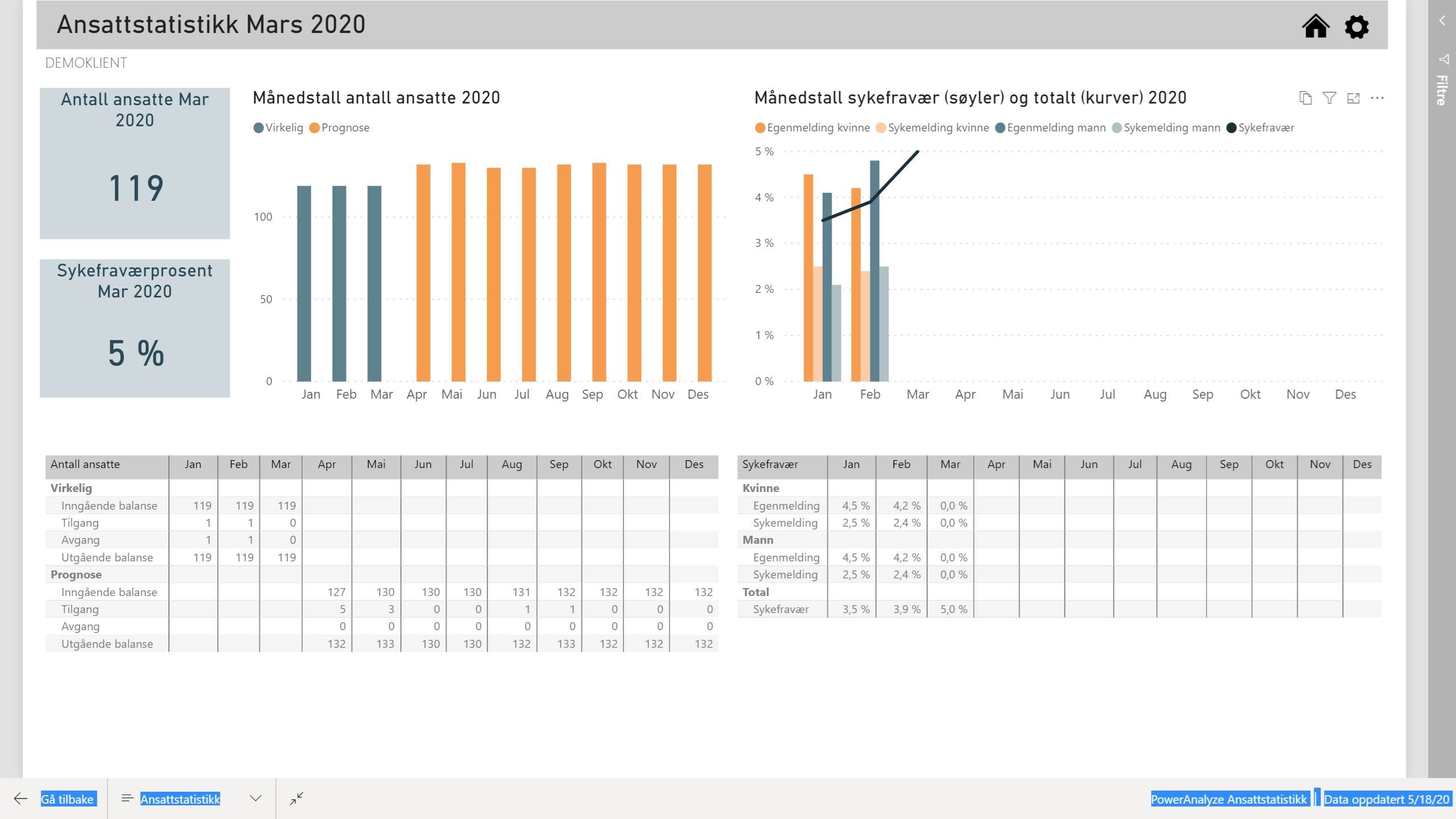Open sykefravær chart in focus mode
Viewport: 1456px width, 819px height.
(x=1353, y=98)
